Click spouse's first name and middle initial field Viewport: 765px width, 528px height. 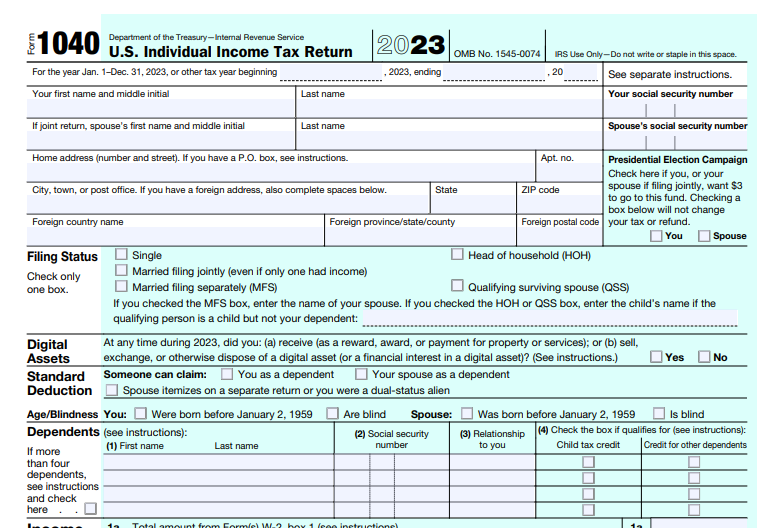[161, 140]
